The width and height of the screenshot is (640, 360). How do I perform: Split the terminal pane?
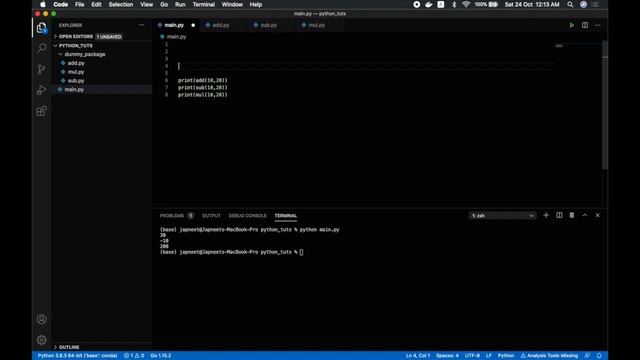559,216
